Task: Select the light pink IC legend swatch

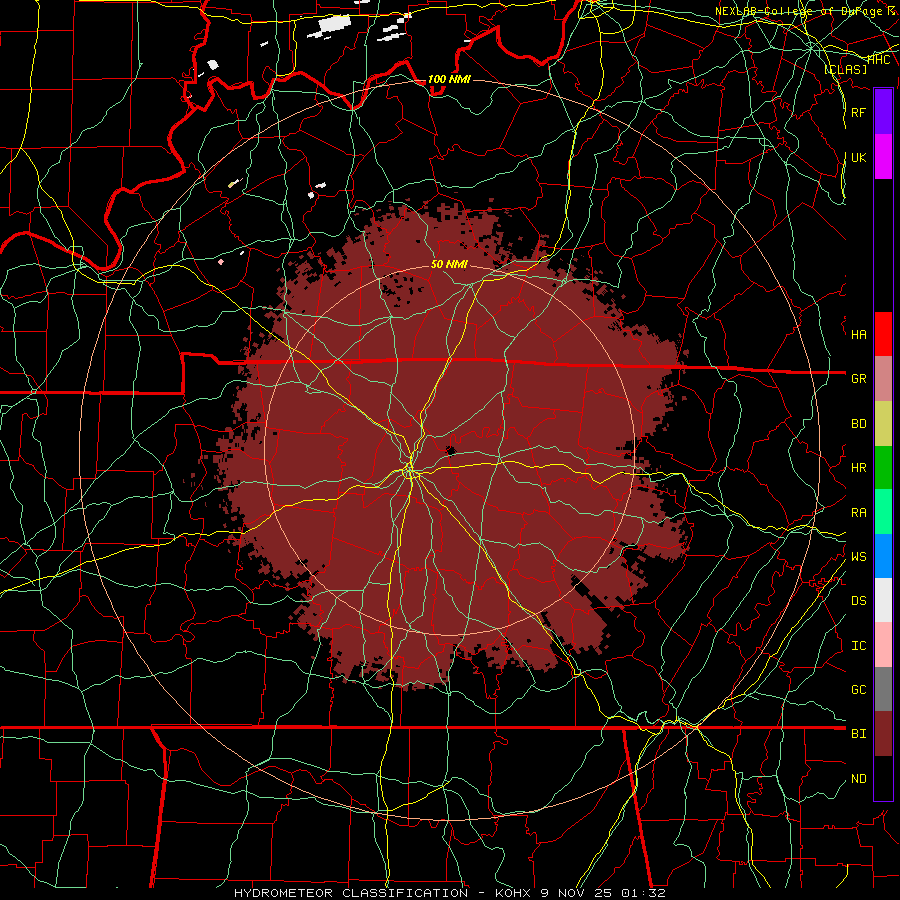Action: tap(883, 645)
